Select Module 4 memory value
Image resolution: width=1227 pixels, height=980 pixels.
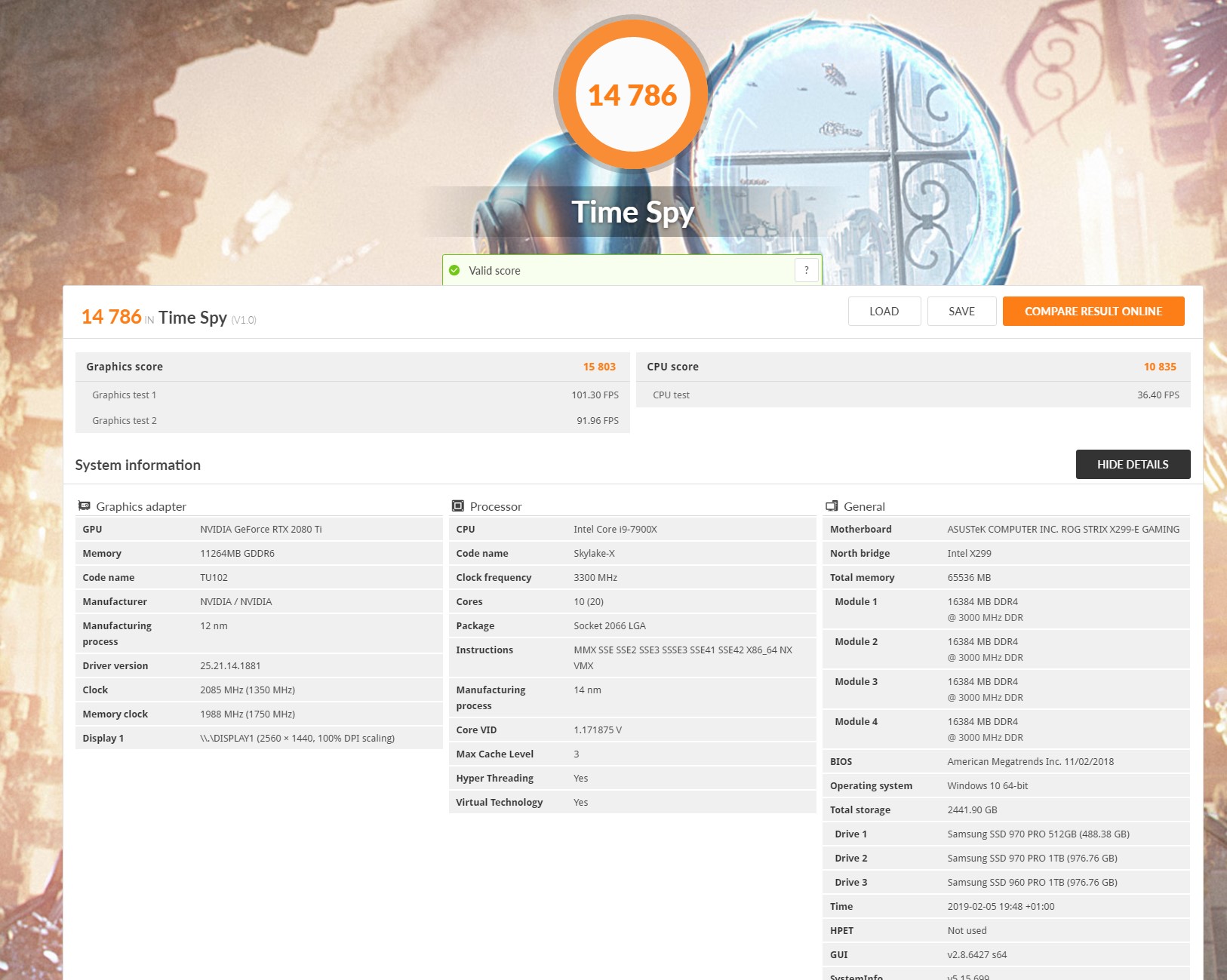click(x=986, y=730)
